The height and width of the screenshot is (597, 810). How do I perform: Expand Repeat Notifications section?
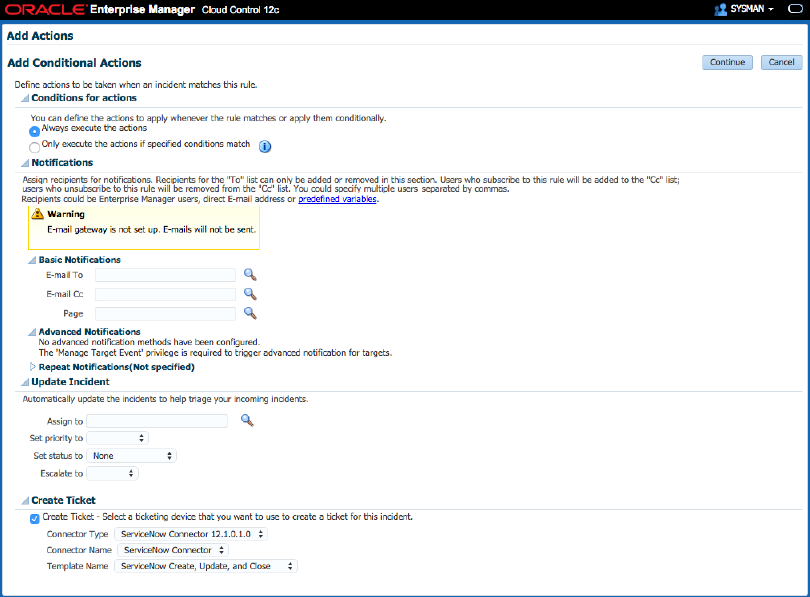[33, 367]
